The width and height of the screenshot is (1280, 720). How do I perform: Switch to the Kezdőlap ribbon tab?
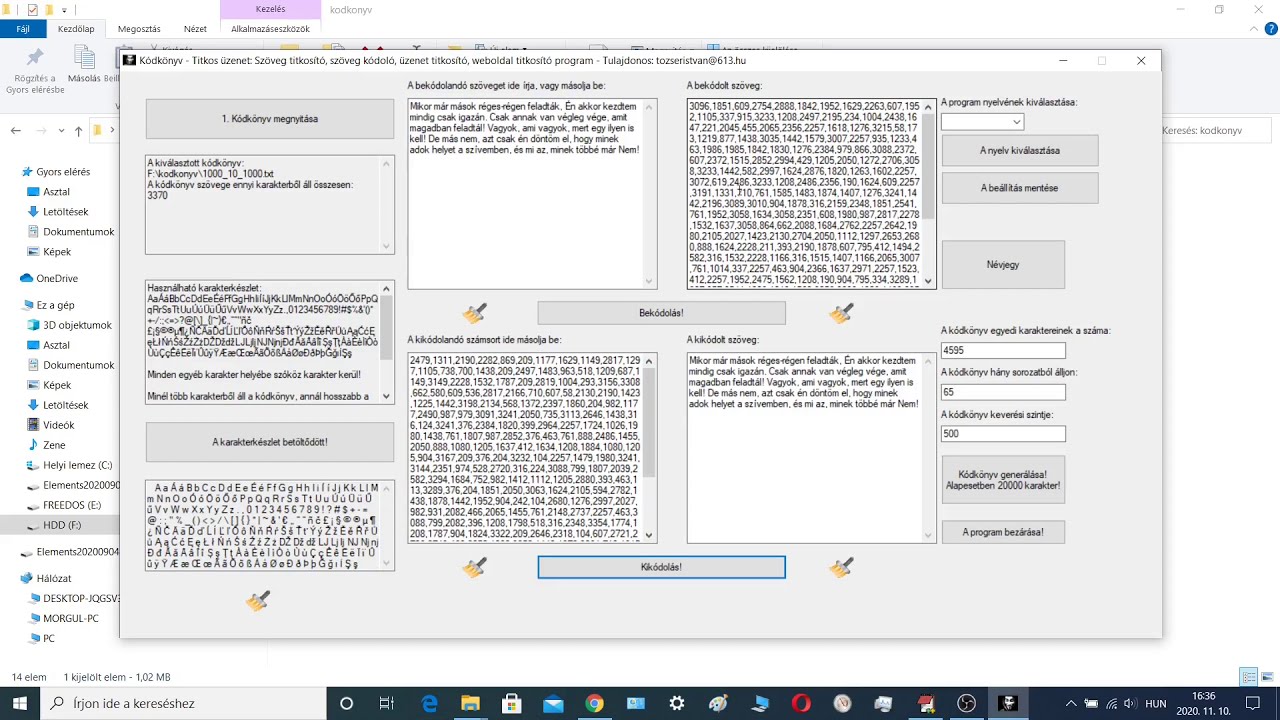tap(76, 29)
